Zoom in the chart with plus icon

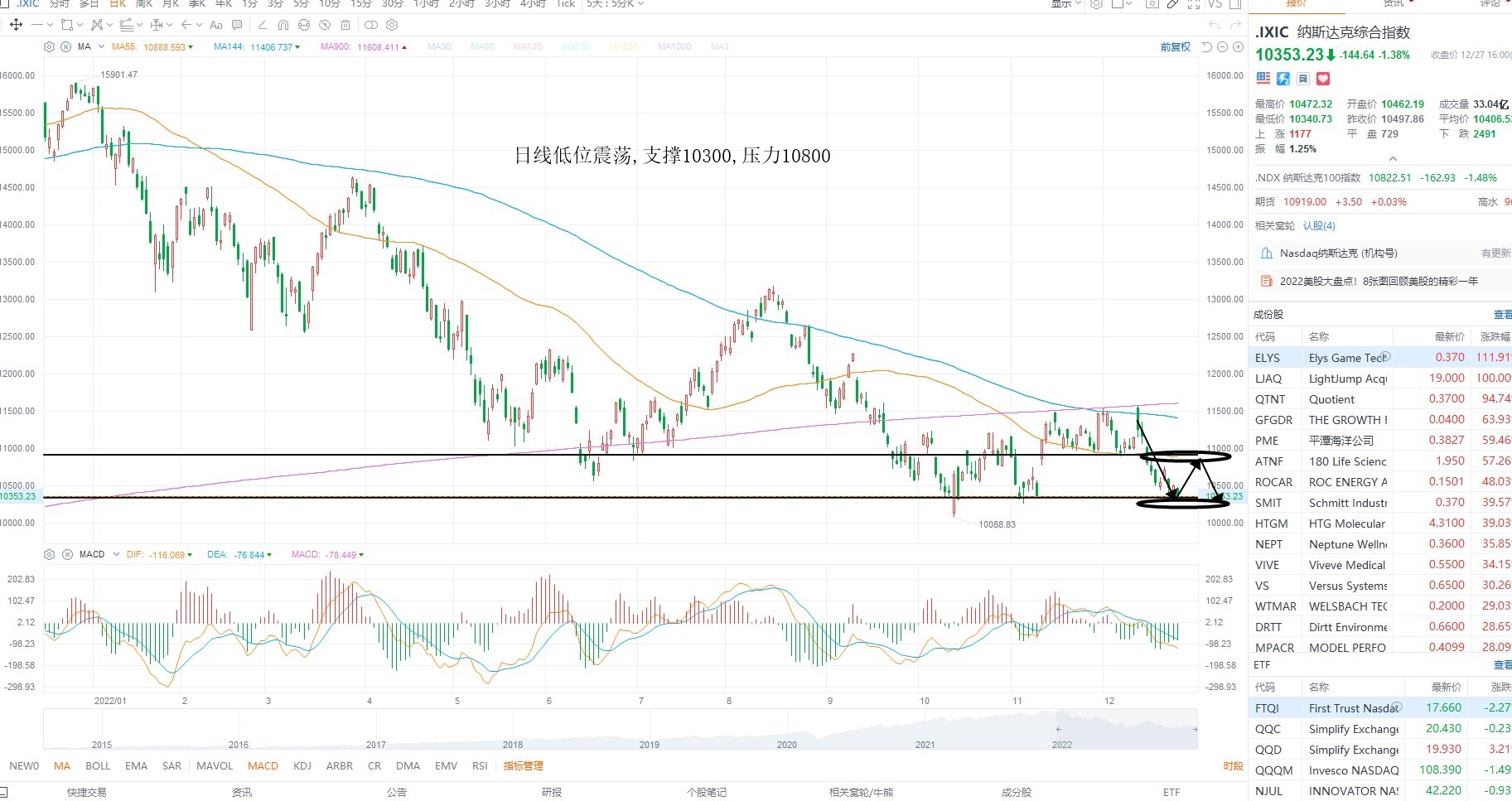(x=1238, y=47)
